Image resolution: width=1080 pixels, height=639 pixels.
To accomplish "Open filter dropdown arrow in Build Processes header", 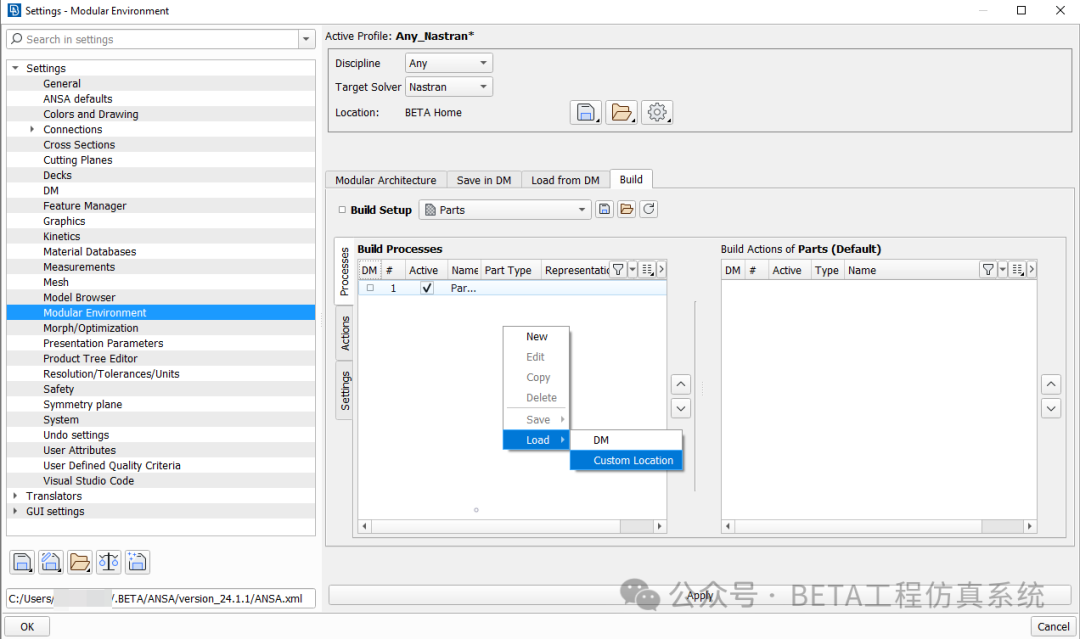I will pyautogui.click(x=632, y=270).
